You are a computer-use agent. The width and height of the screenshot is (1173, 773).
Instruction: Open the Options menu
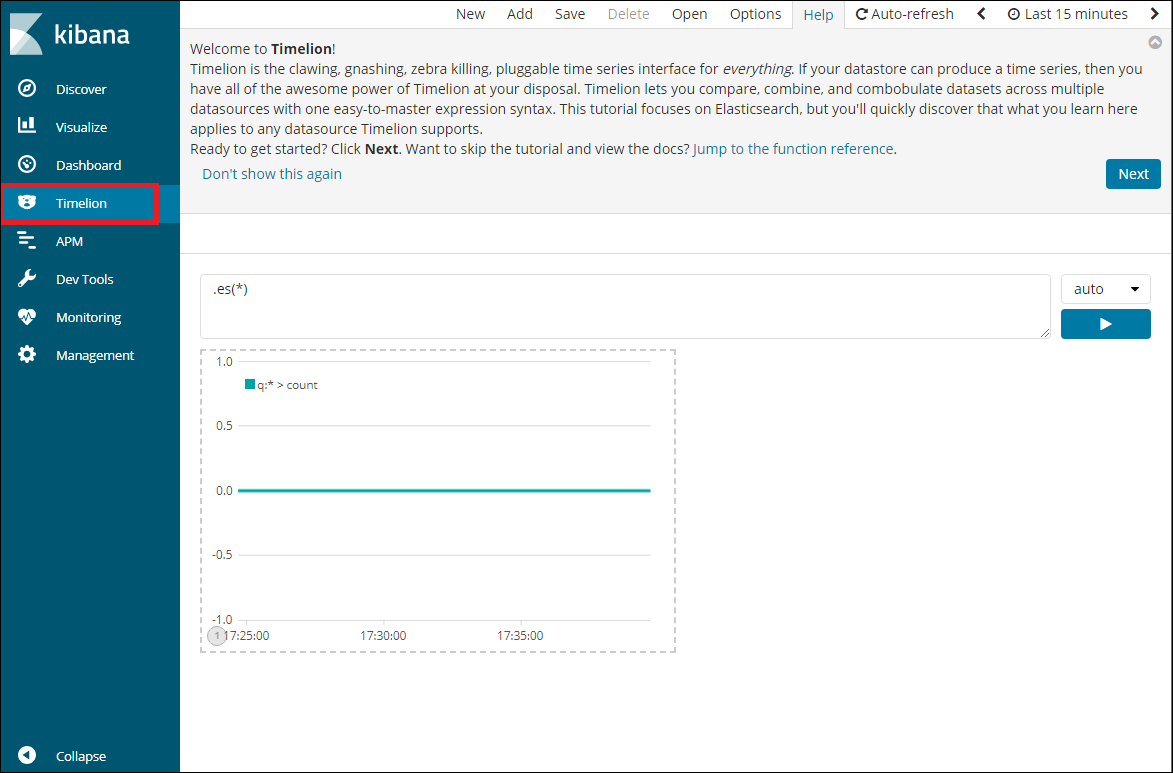[755, 14]
